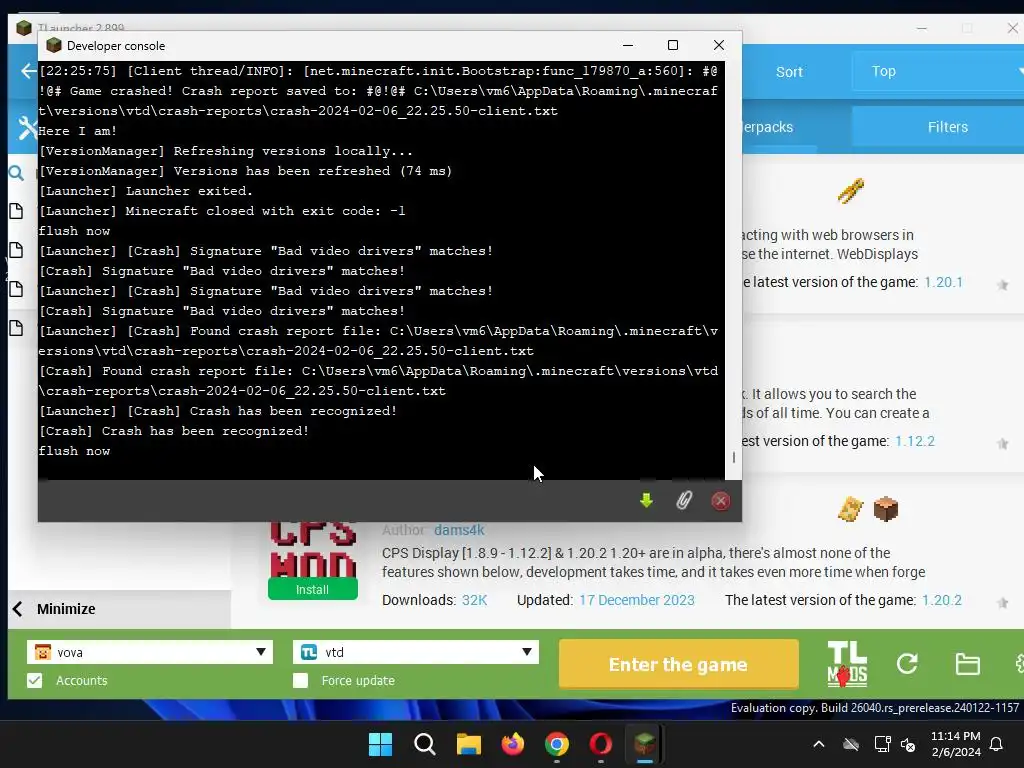Open the vova account dropdown
The image size is (1024, 768).
click(x=150, y=652)
